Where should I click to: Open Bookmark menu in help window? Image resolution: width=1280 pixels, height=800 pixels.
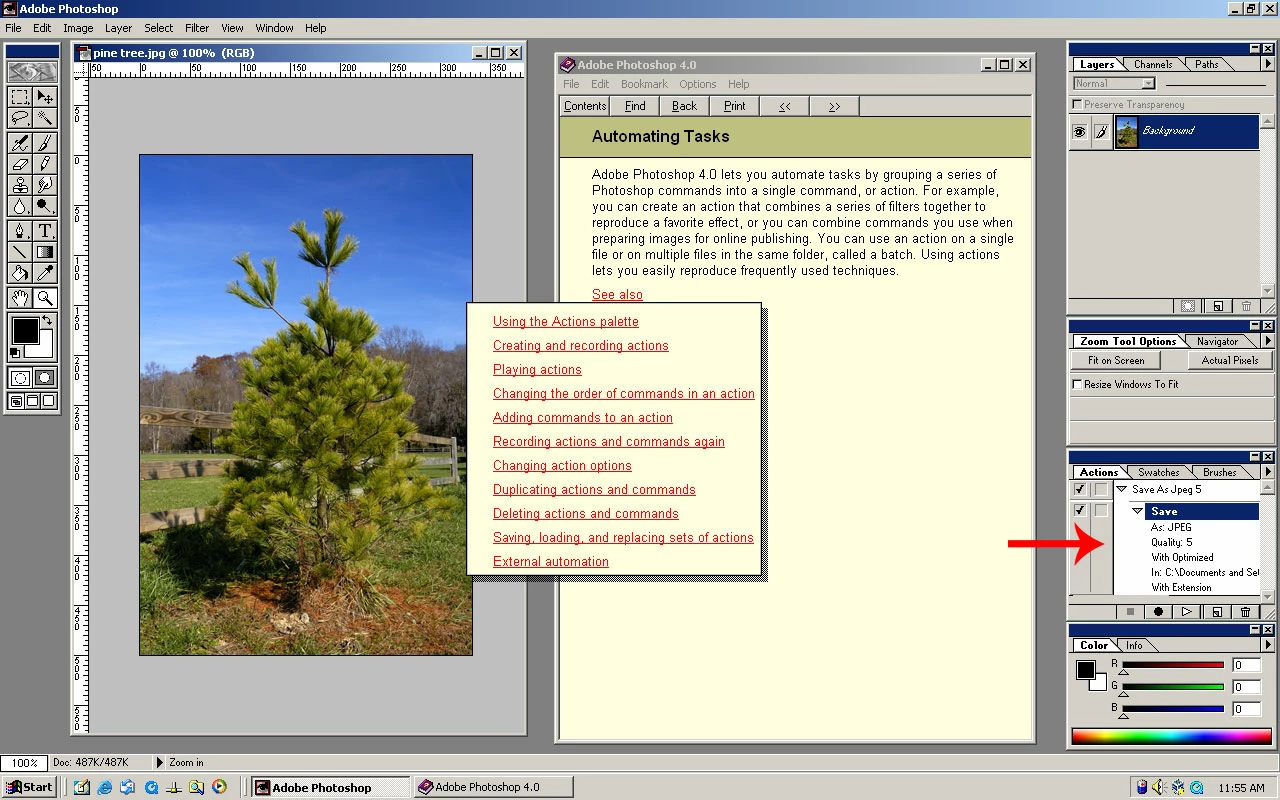[x=644, y=84]
